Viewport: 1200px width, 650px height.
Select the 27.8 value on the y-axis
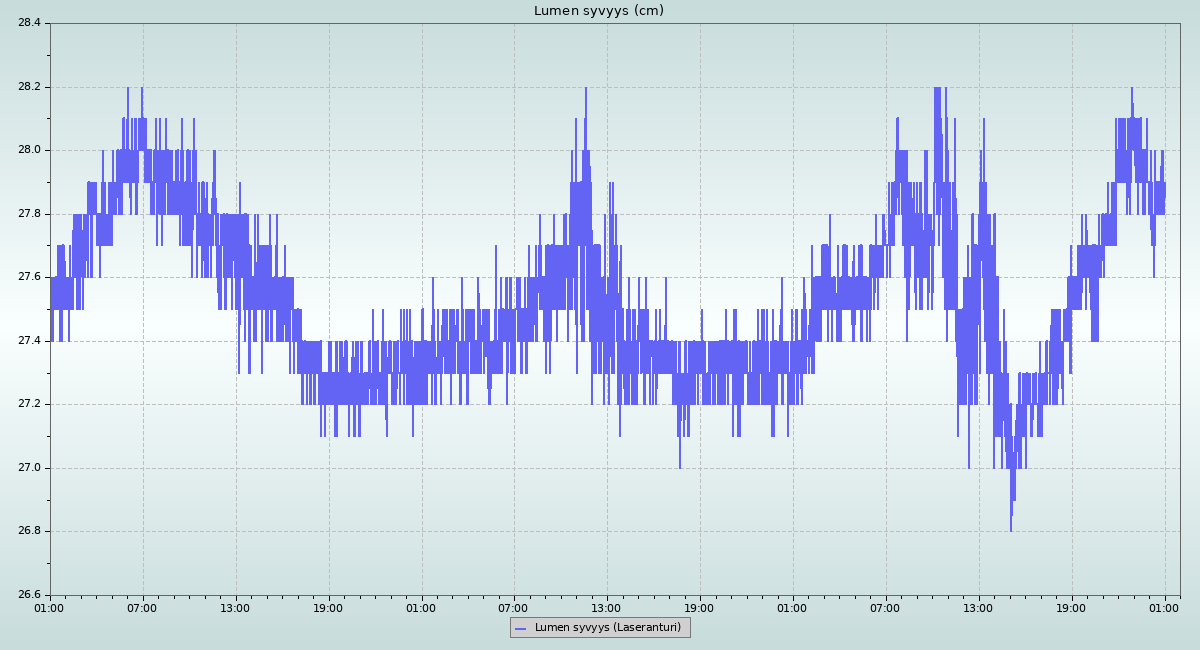pyautogui.click(x=29, y=214)
